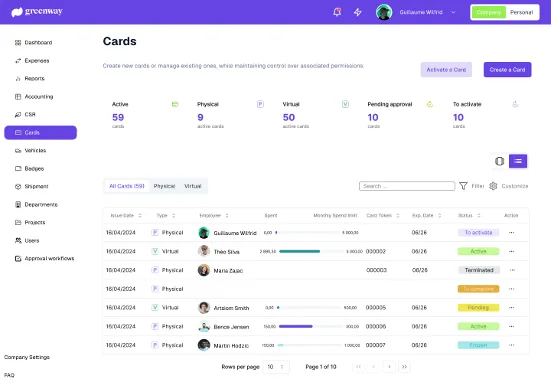Click the Departments sidebar icon
This screenshot has width=551, height=392.
18,204
